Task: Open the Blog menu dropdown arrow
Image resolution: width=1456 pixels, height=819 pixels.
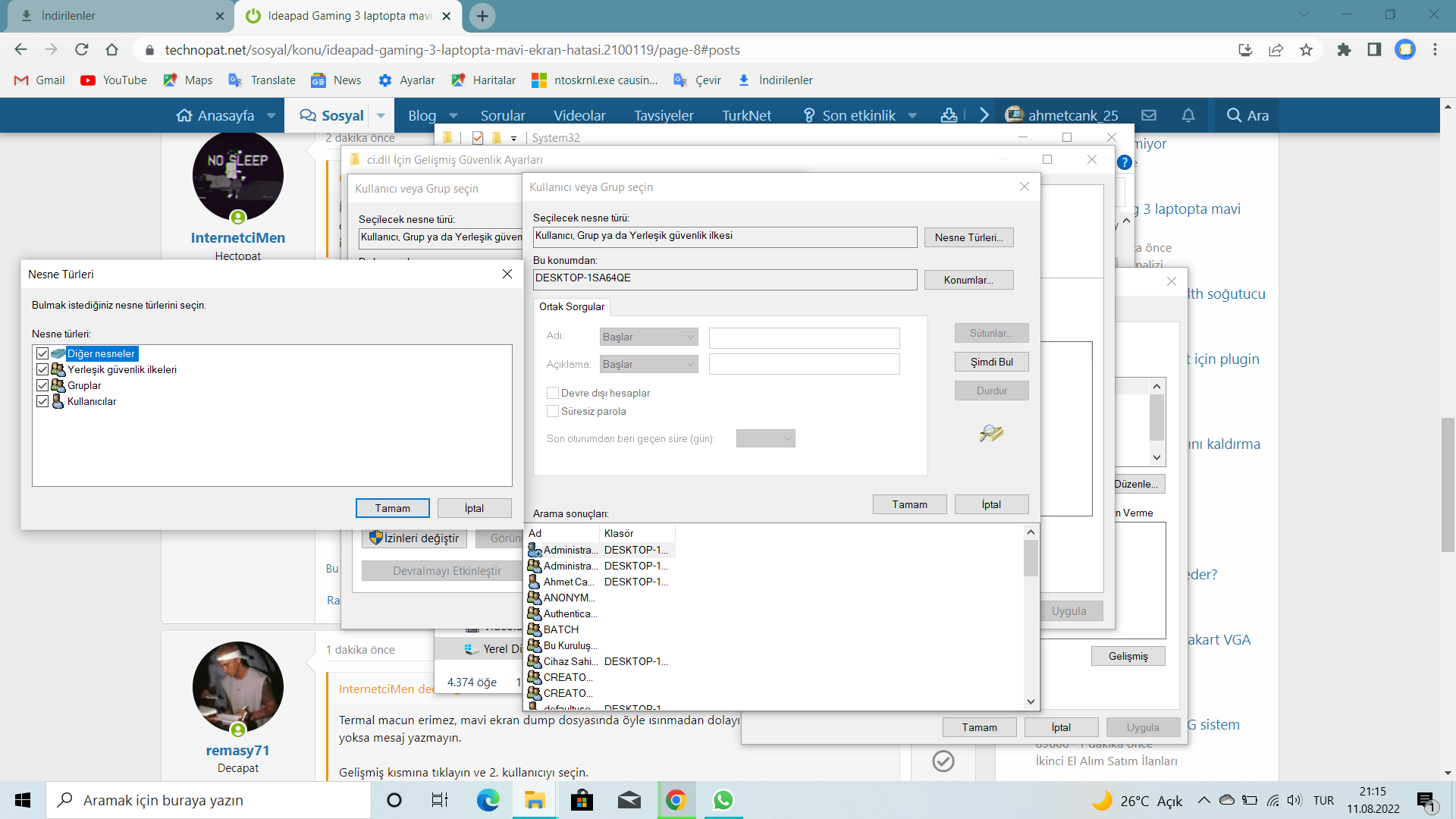Action: pos(453,116)
